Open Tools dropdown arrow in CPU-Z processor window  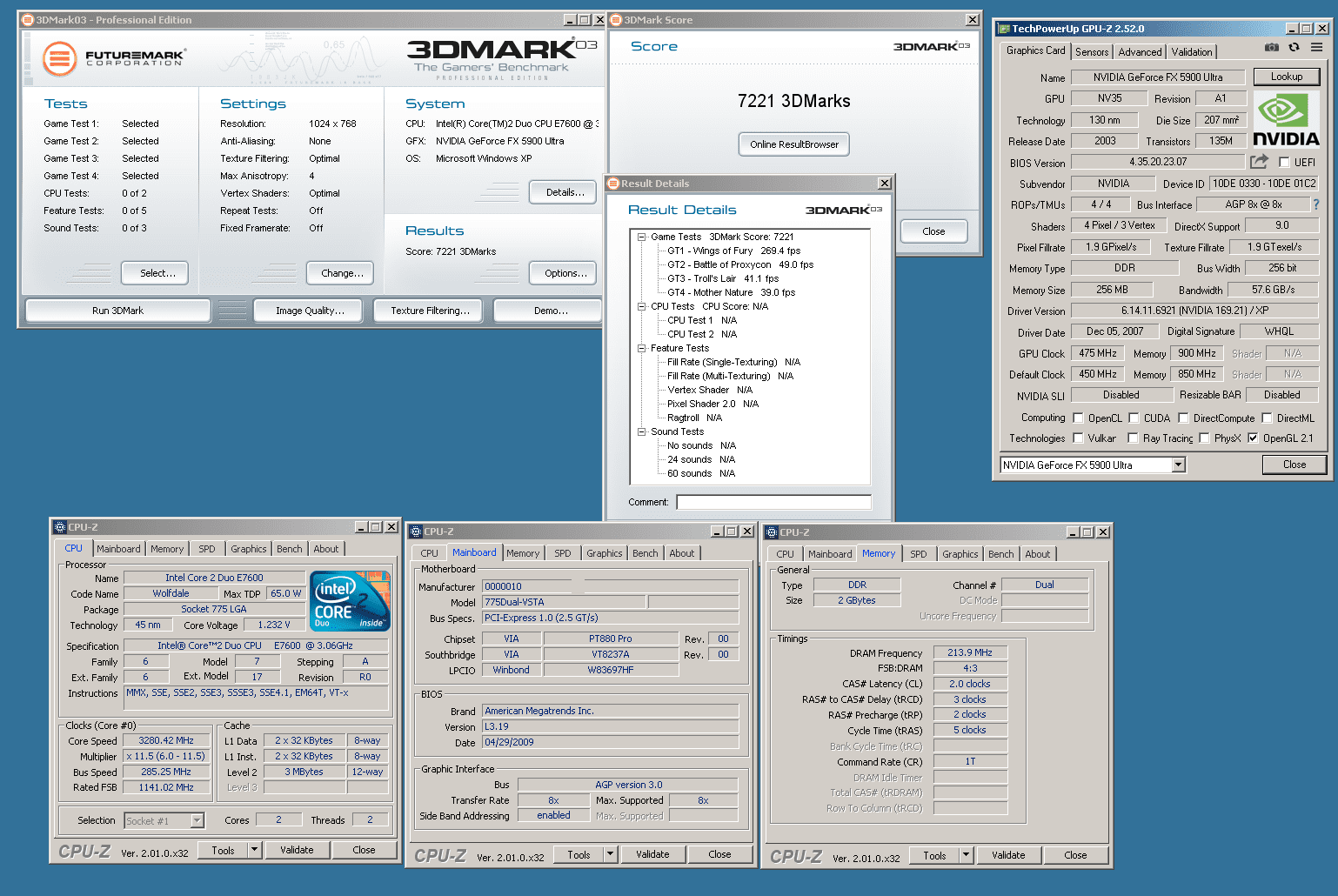(255, 850)
